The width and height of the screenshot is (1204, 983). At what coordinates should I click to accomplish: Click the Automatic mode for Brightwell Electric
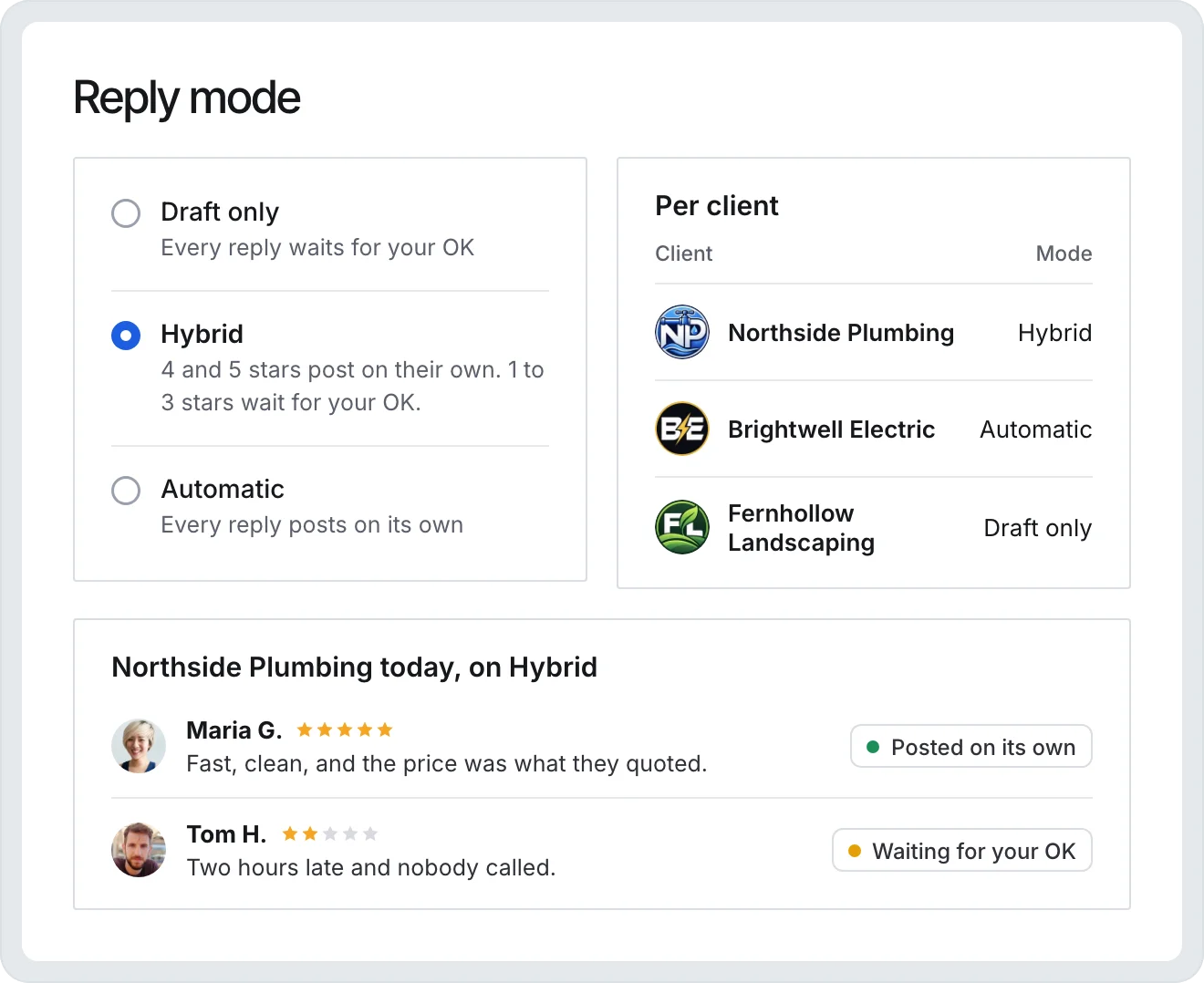coord(1035,429)
